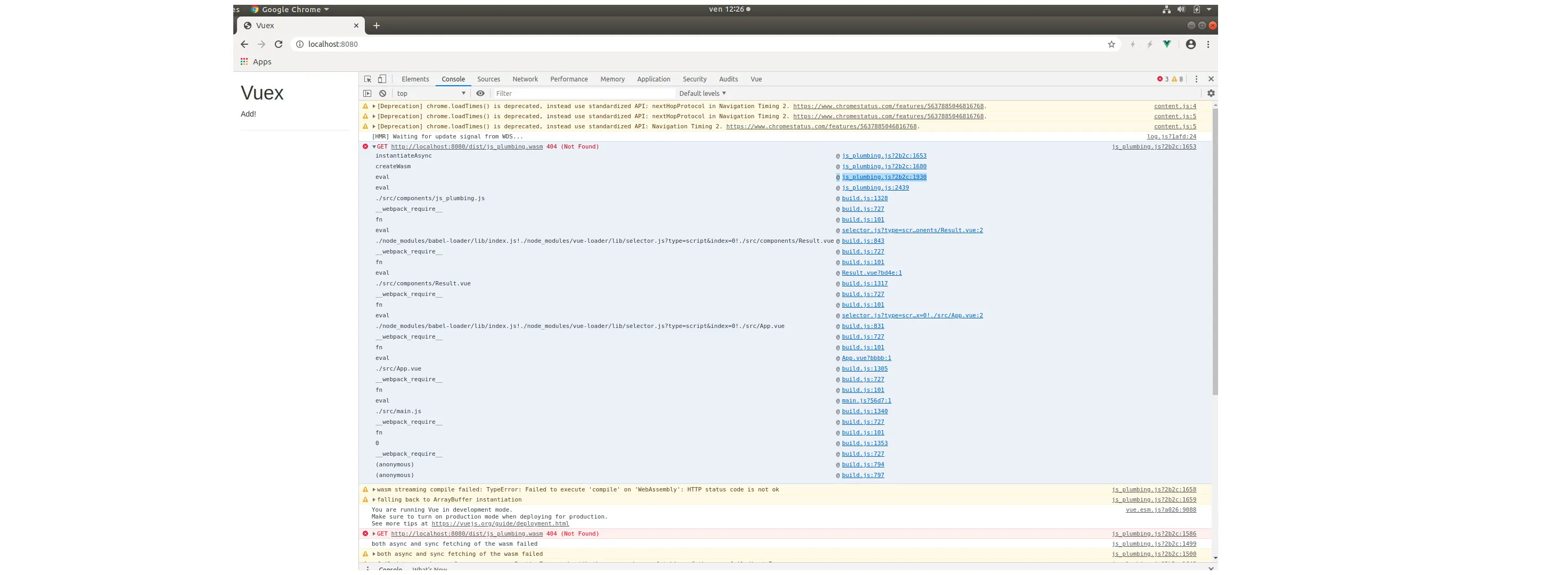Image resolution: width=1568 pixels, height=575 pixels.
Task: Switch to the Sources tab
Action: coord(488,79)
